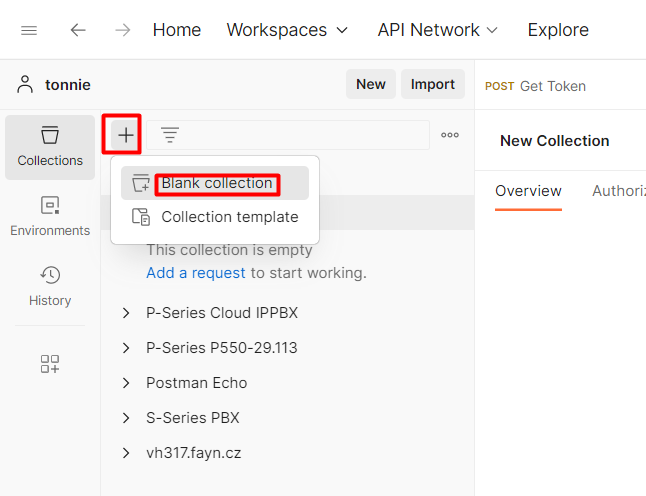
Task: Select the P-Series P550-29.113 collection name
Action: pyautogui.click(x=222, y=348)
